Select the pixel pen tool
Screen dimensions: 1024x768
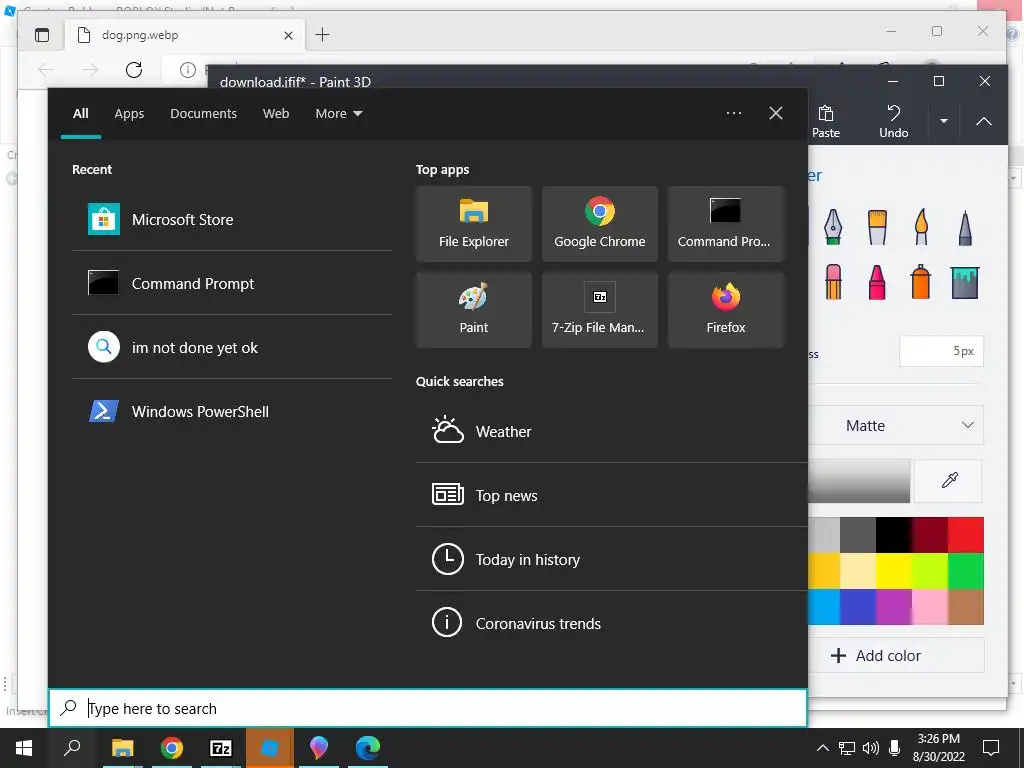[965, 227]
